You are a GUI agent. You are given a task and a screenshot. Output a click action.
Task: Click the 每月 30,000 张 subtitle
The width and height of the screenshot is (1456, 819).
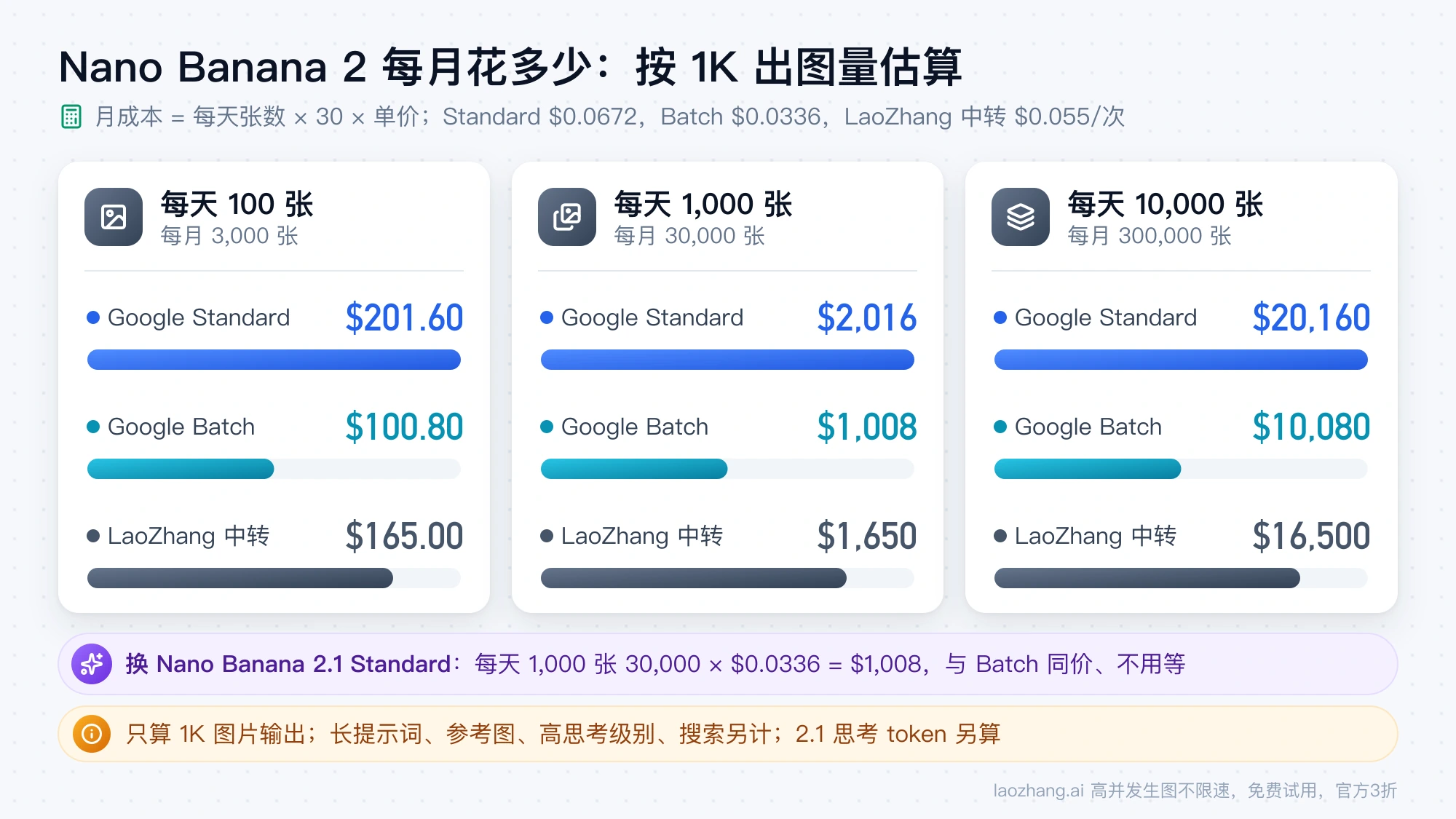pos(689,236)
